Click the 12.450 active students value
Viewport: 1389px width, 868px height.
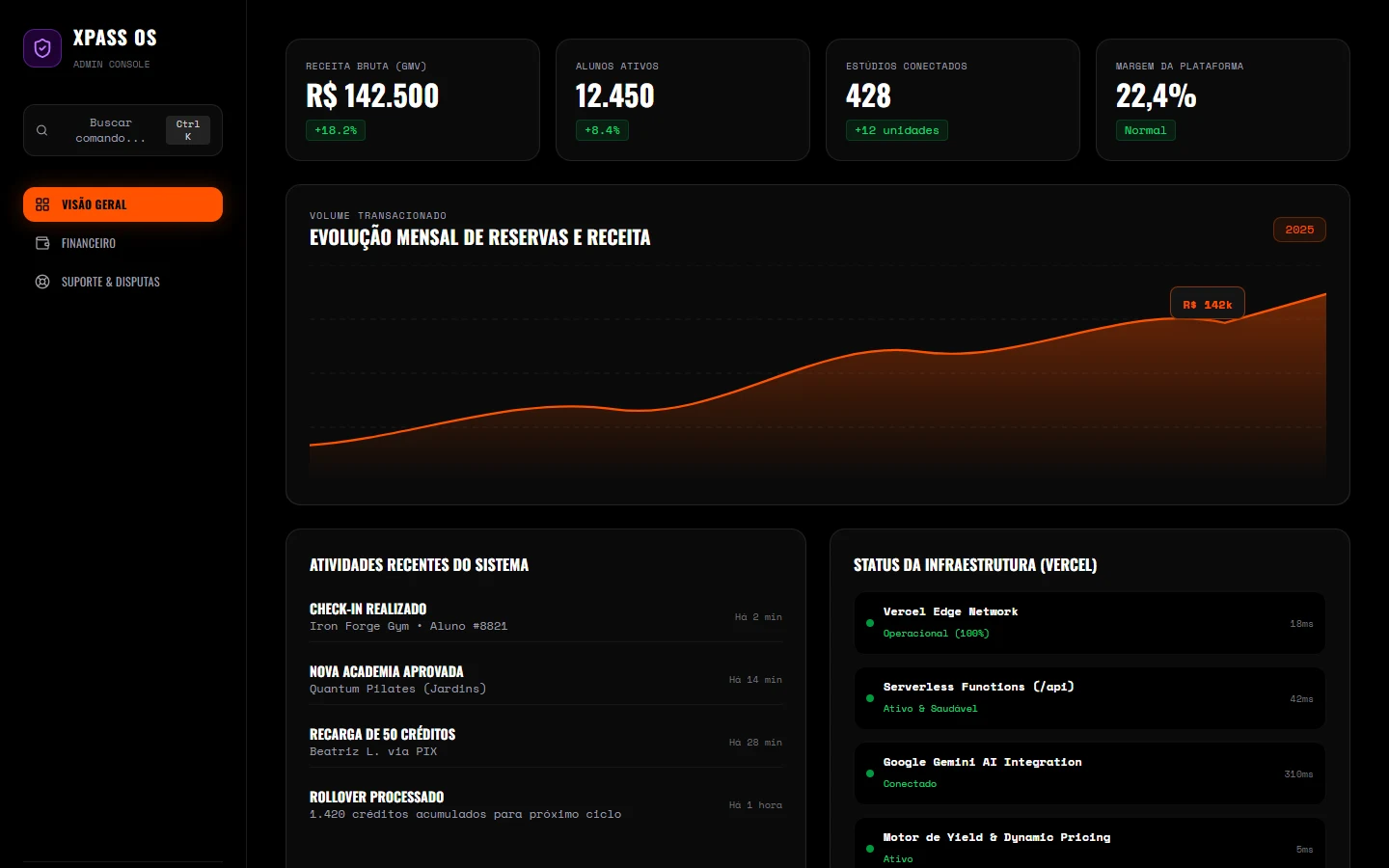tap(615, 96)
